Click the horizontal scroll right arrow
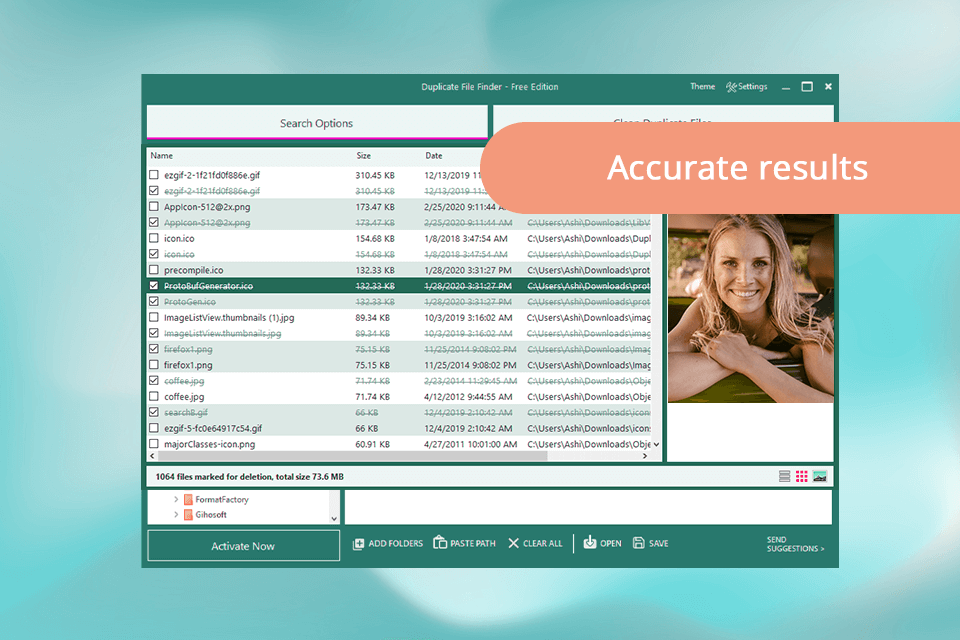The height and width of the screenshot is (640, 960). [645, 456]
